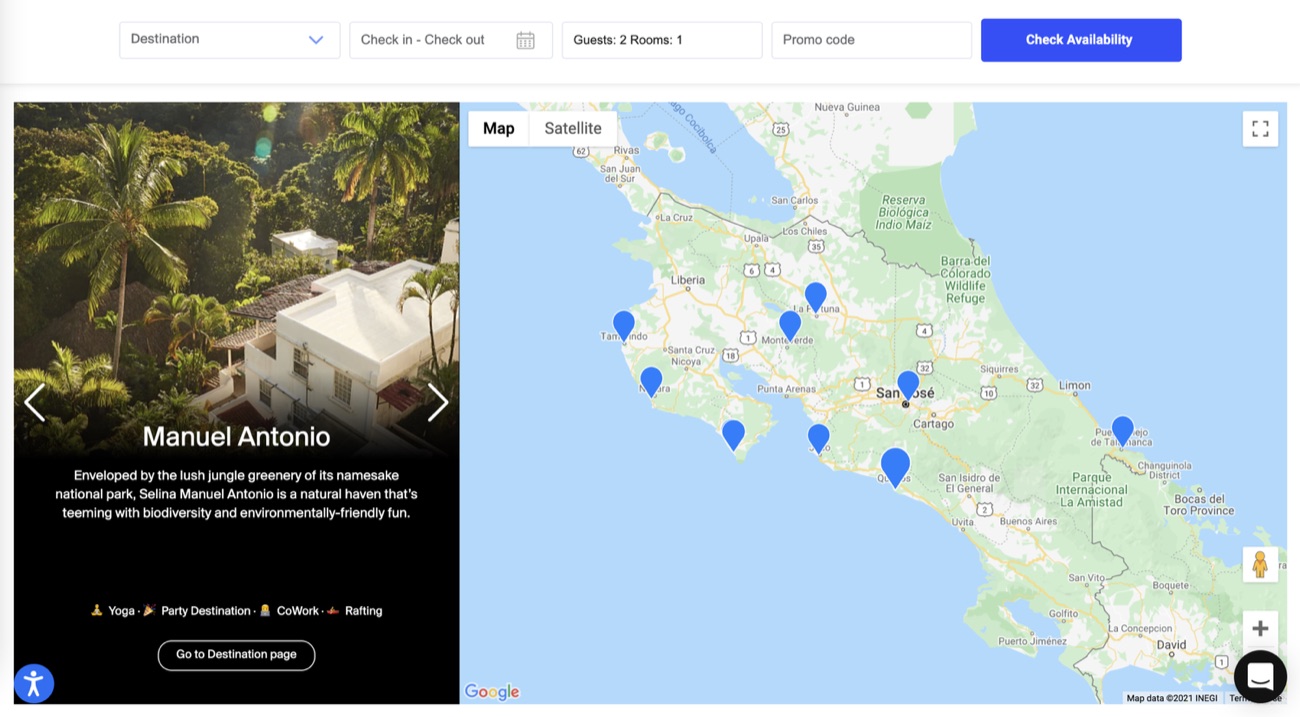This screenshot has width=1300, height=717.
Task: Select the map pin at San José
Action: tap(908, 385)
